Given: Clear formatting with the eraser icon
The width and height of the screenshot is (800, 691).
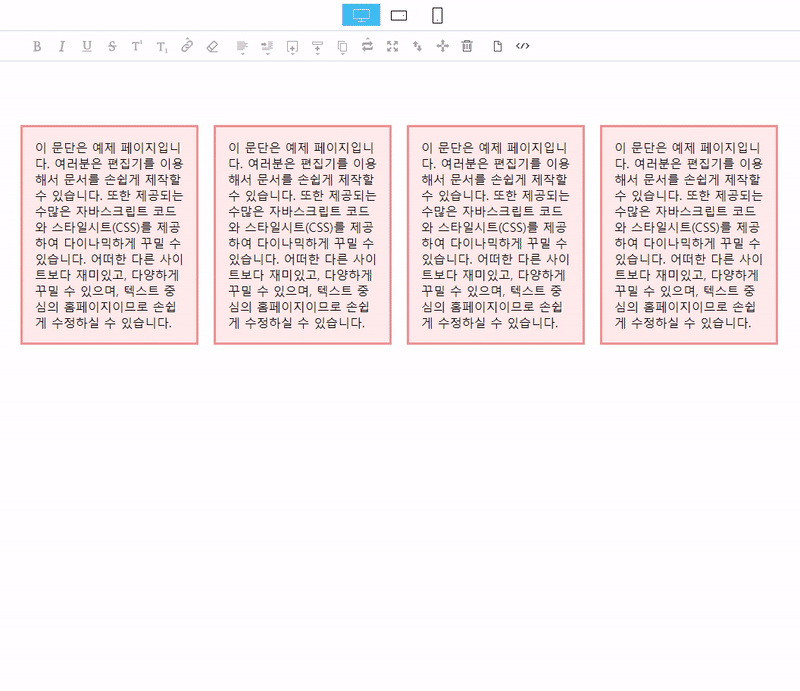Looking at the screenshot, I should tap(211, 46).
